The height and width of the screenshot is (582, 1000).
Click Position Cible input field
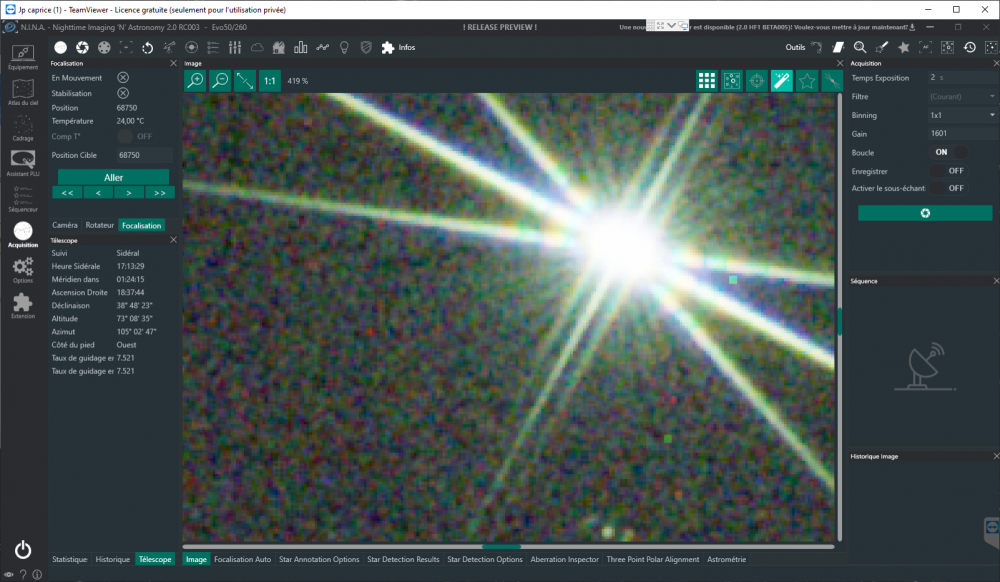pos(144,155)
